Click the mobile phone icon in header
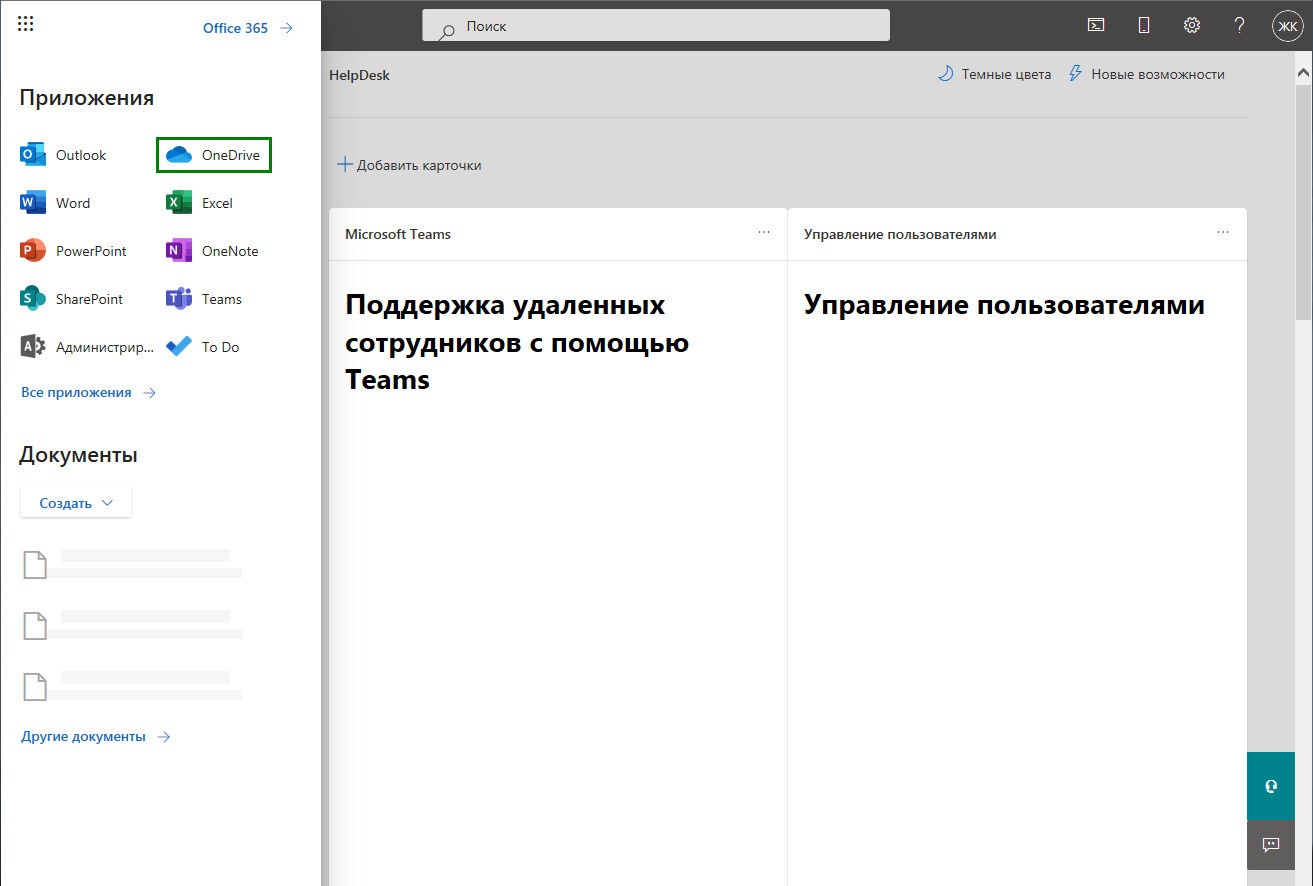 point(1144,26)
